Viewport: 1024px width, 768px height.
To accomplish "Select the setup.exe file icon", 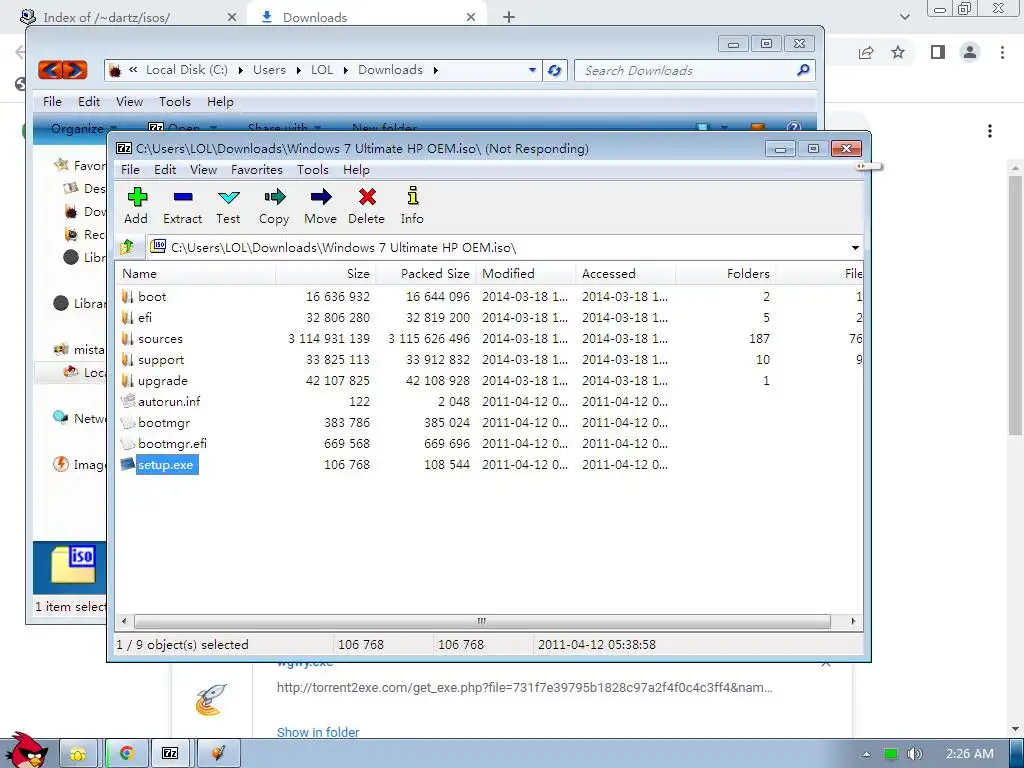I will click(128, 464).
